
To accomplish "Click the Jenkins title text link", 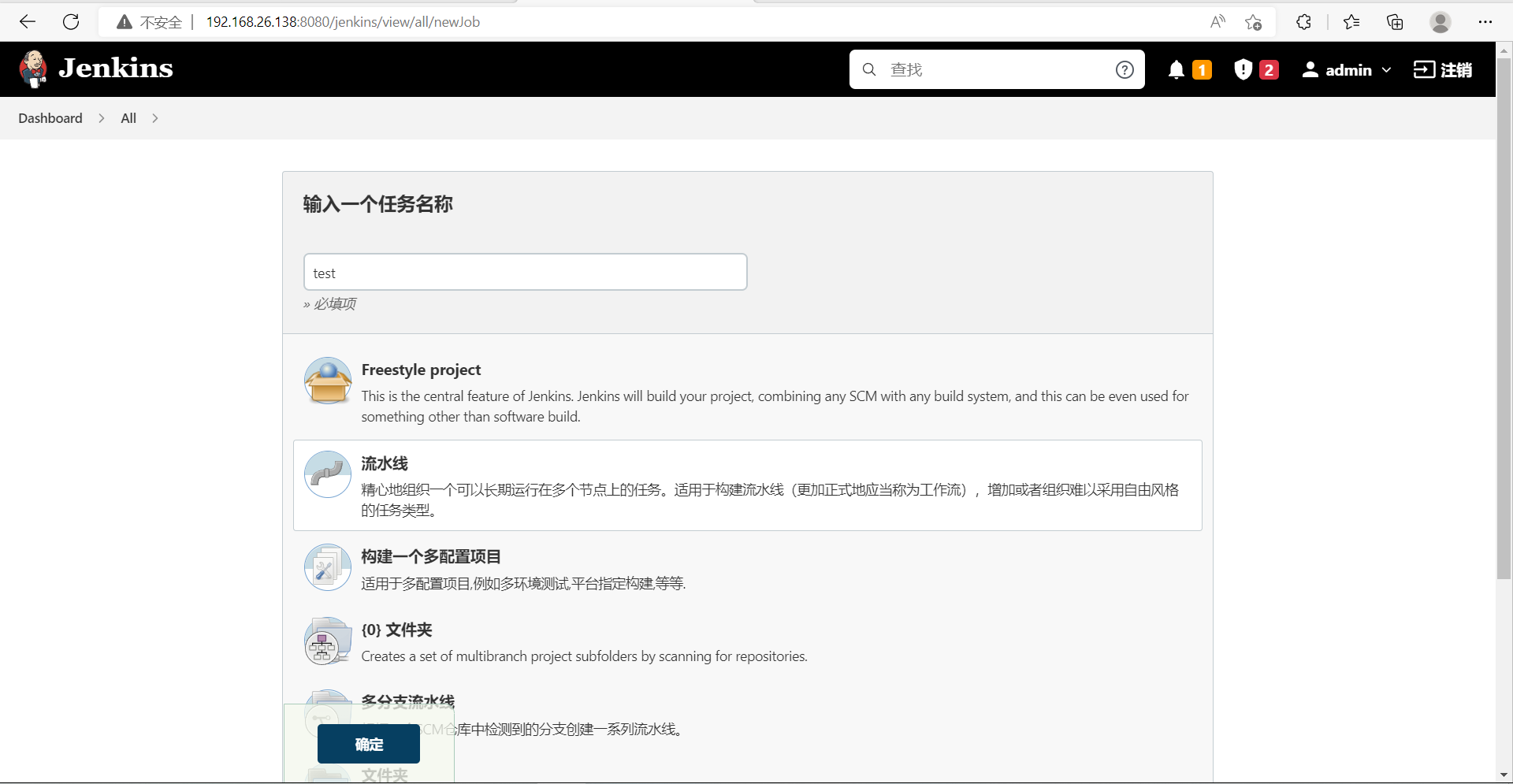I will (x=116, y=69).
